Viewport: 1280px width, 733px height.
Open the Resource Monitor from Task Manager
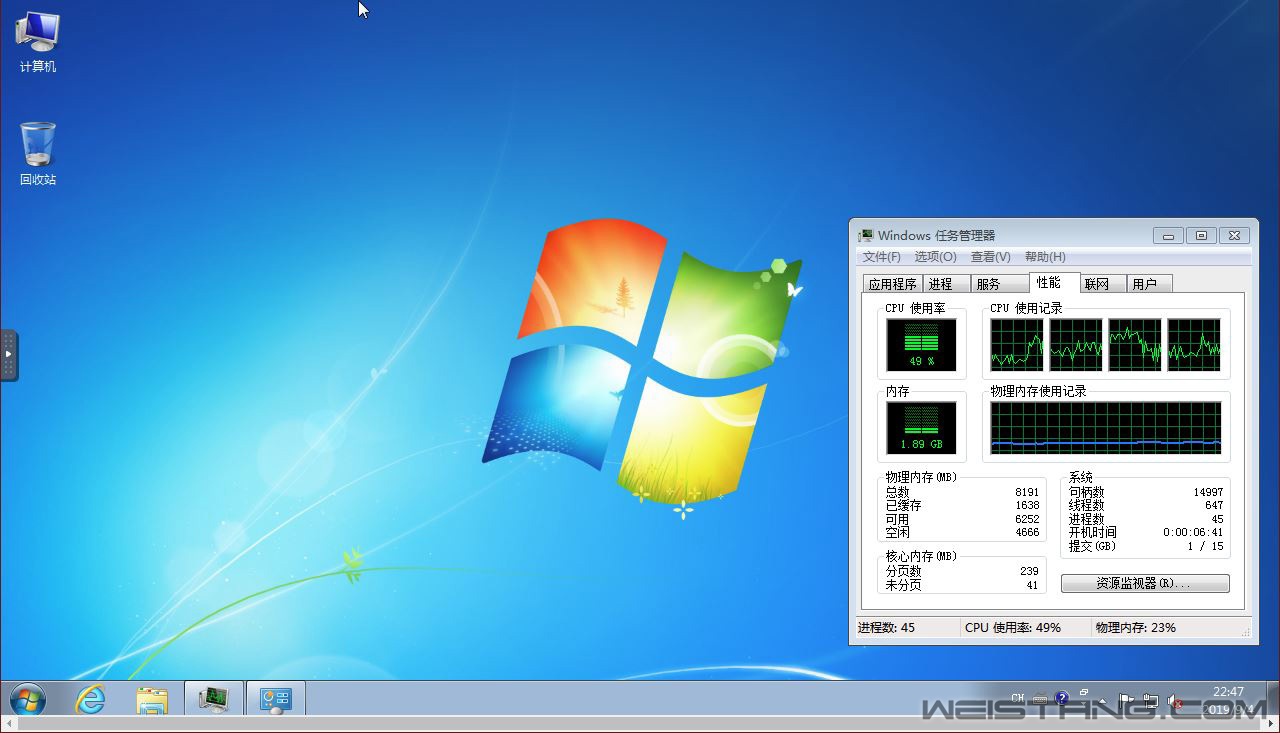pos(1143,583)
